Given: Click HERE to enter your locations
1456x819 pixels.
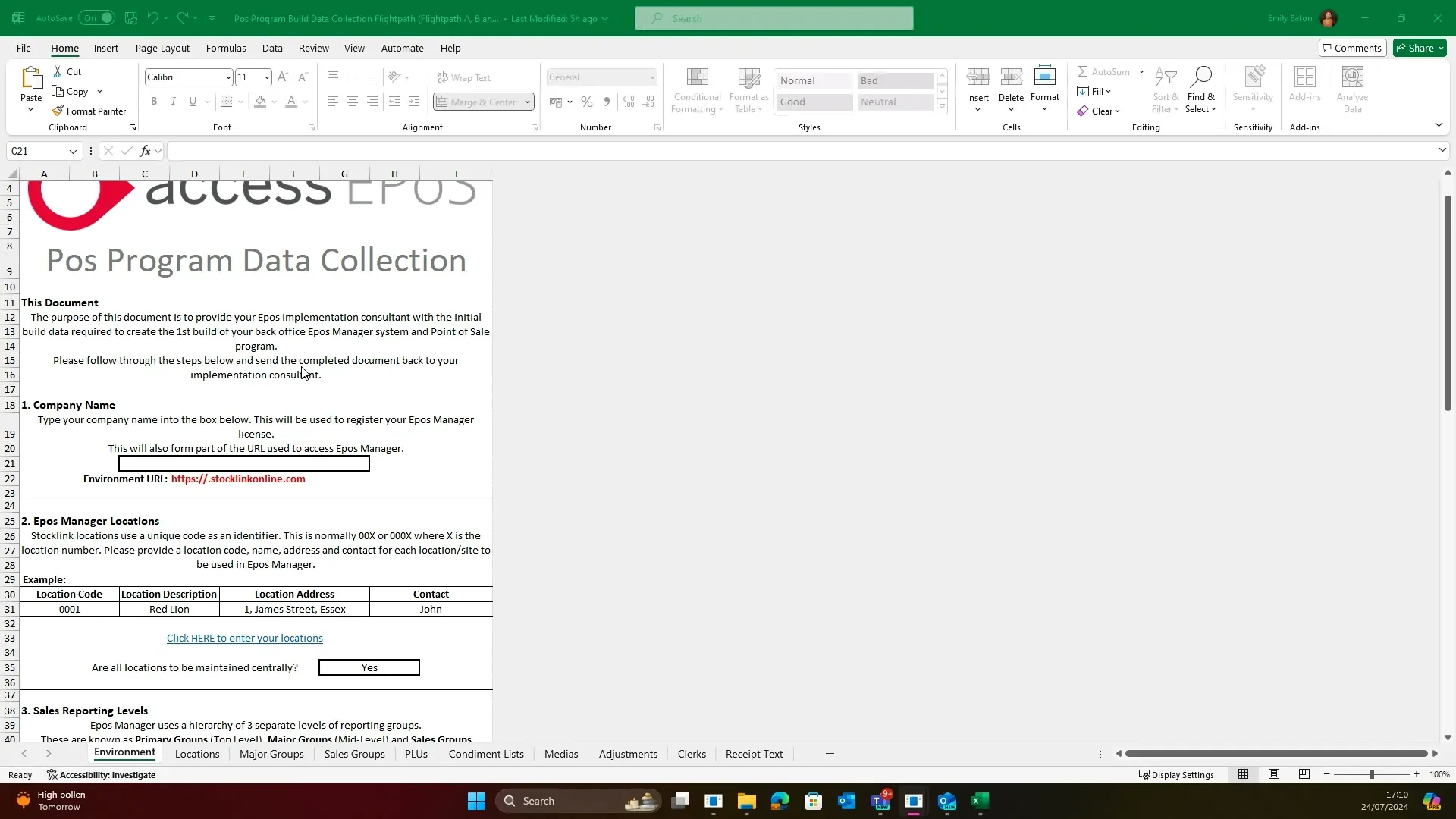Looking at the screenshot, I should click(x=244, y=638).
